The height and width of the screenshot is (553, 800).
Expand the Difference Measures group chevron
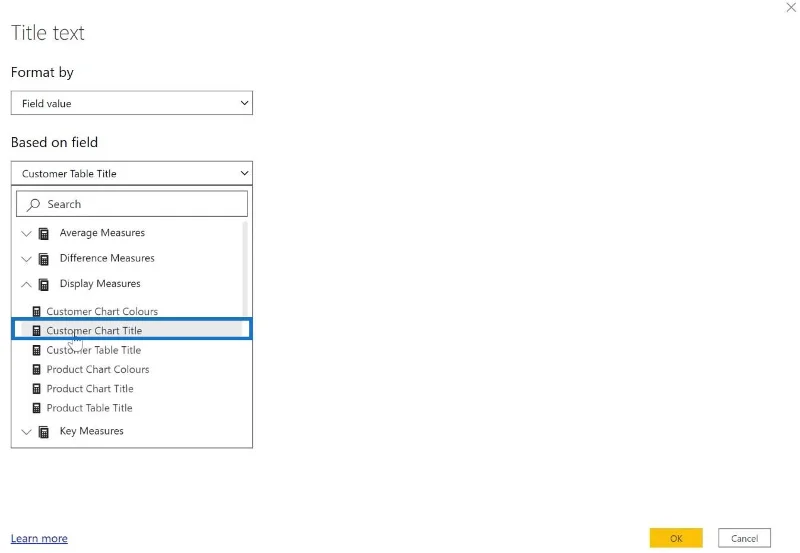pyautogui.click(x=26, y=259)
